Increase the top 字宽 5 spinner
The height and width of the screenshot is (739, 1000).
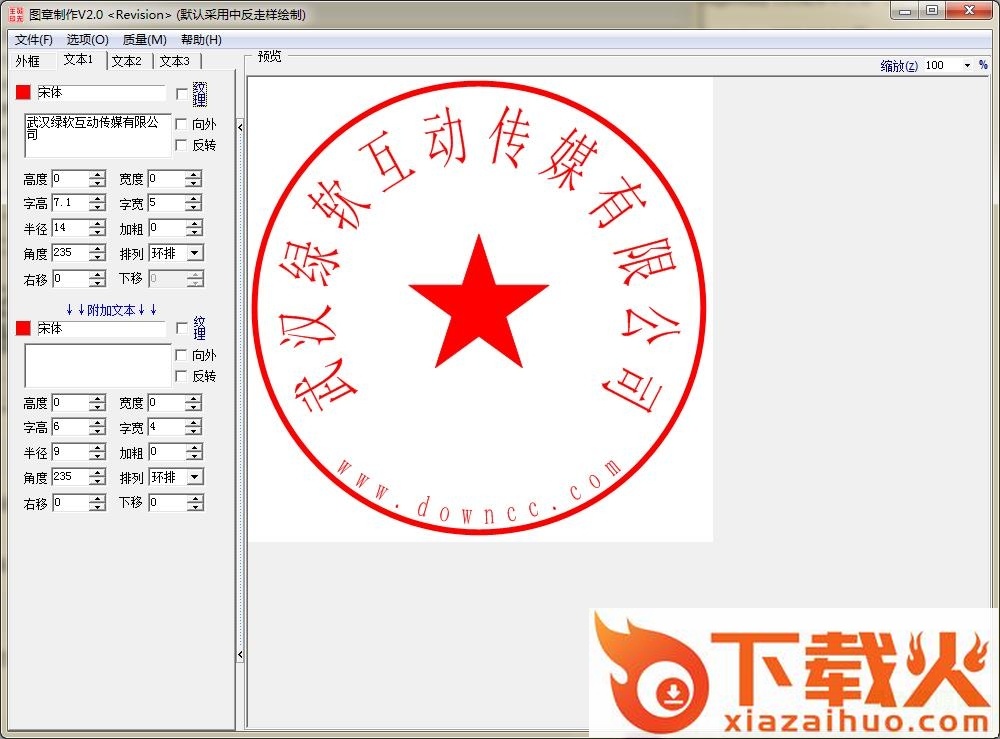193,199
